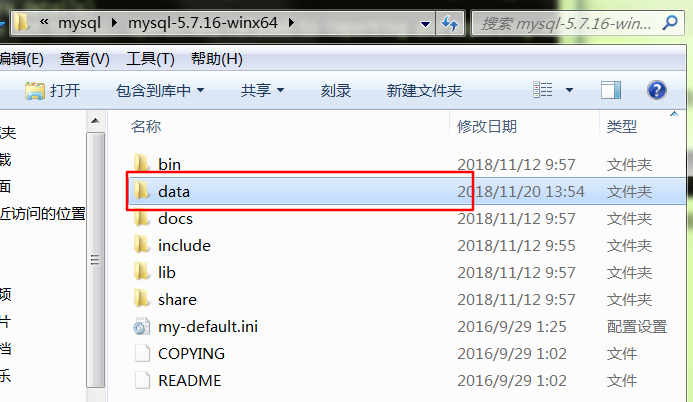Toggle the preview pane icon
Viewport: 693px width, 402px height.
[611, 90]
